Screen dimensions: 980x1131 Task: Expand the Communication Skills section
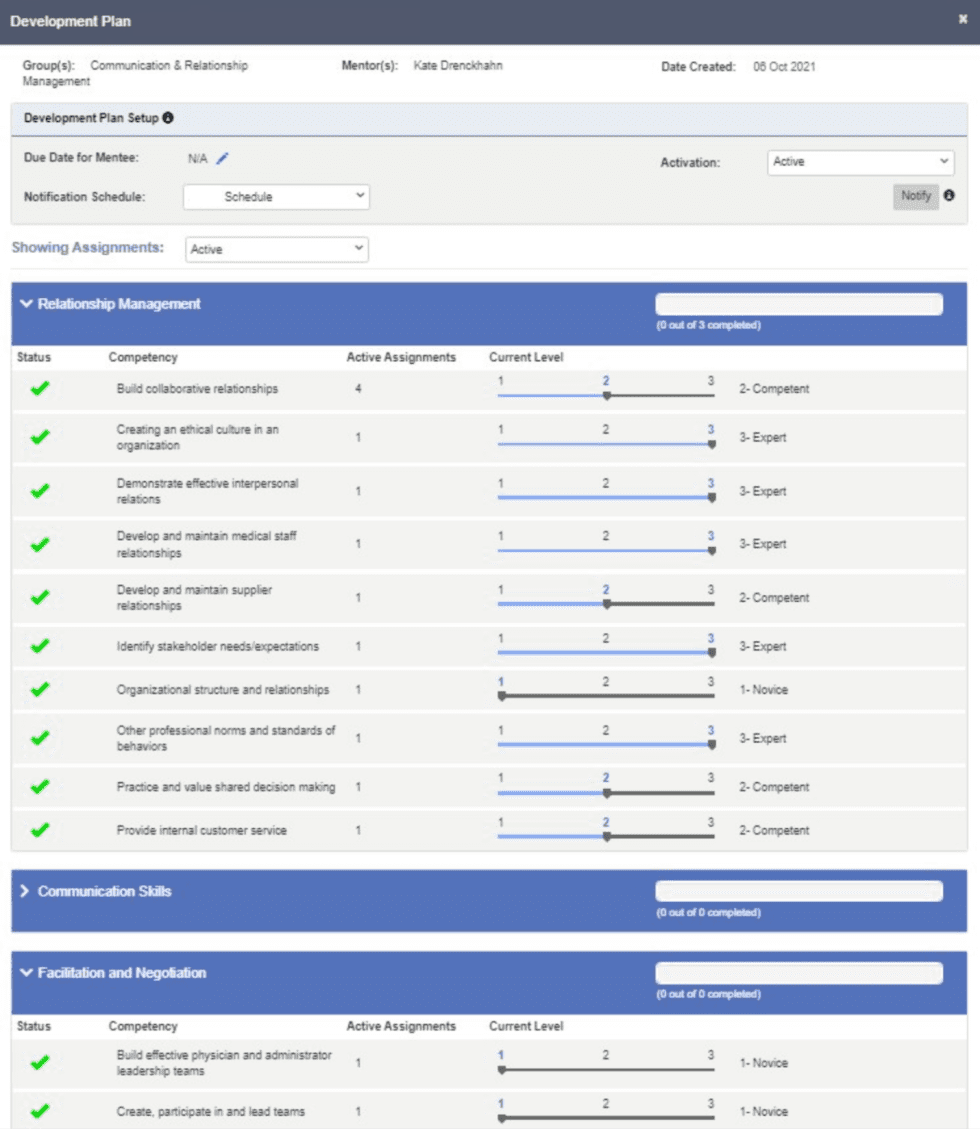pyautogui.click(x=26, y=891)
